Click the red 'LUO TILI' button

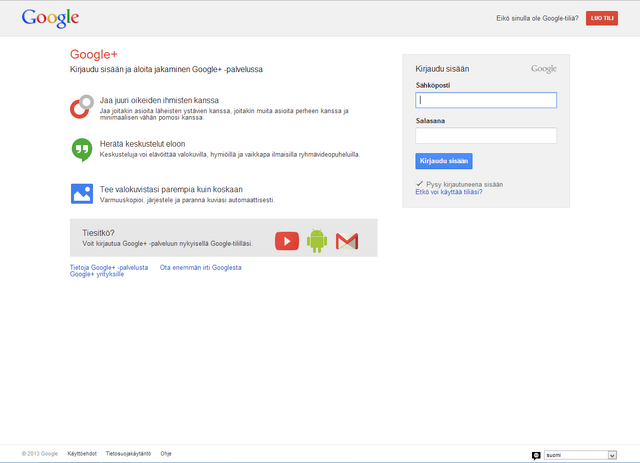click(602, 18)
